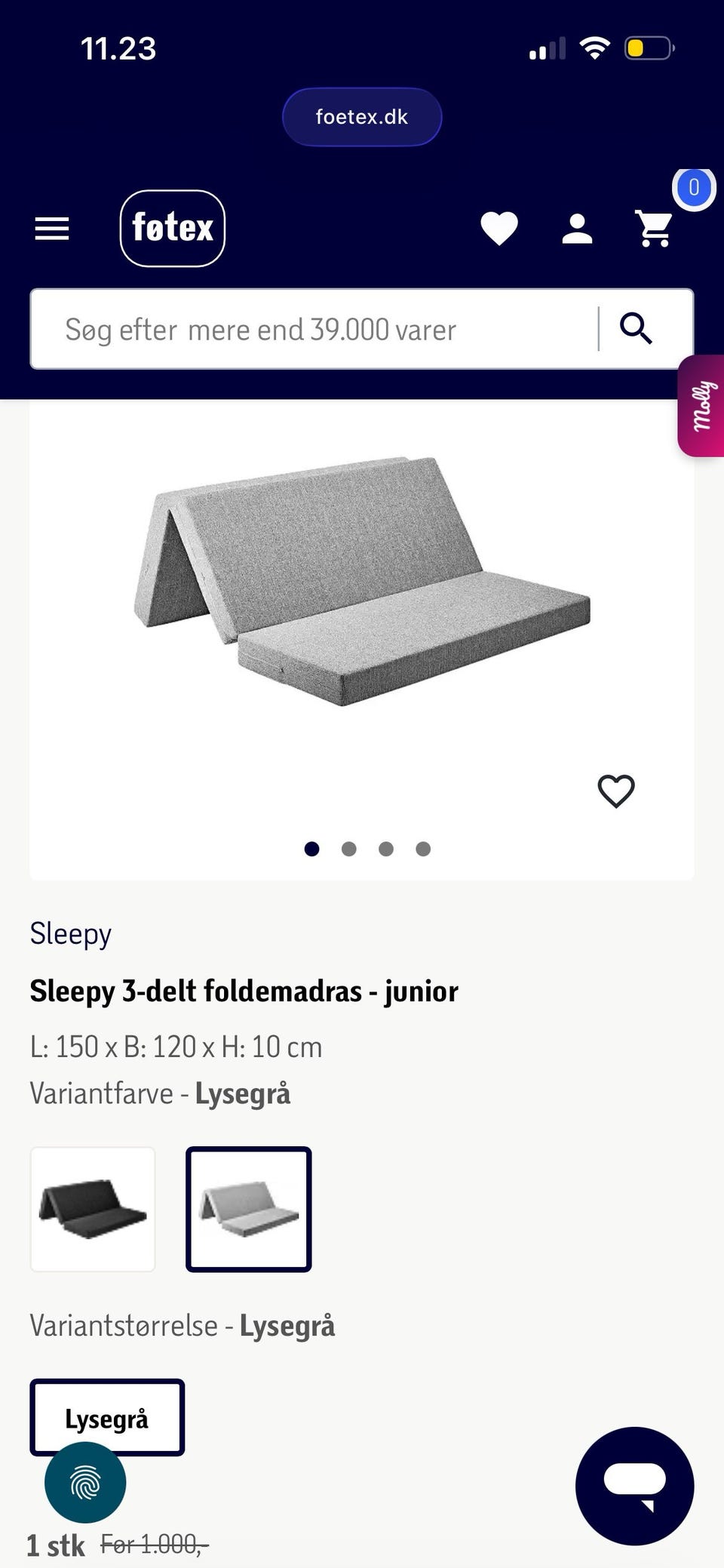Tap the foetex.dk address pill
724x1568 pixels.
click(362, 117)
